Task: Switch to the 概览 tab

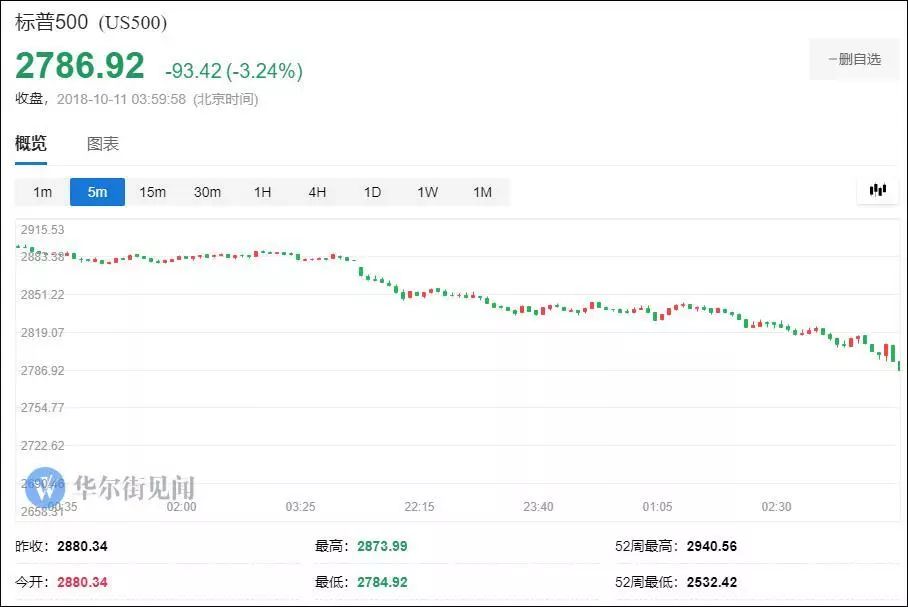Action: (30, 143)
